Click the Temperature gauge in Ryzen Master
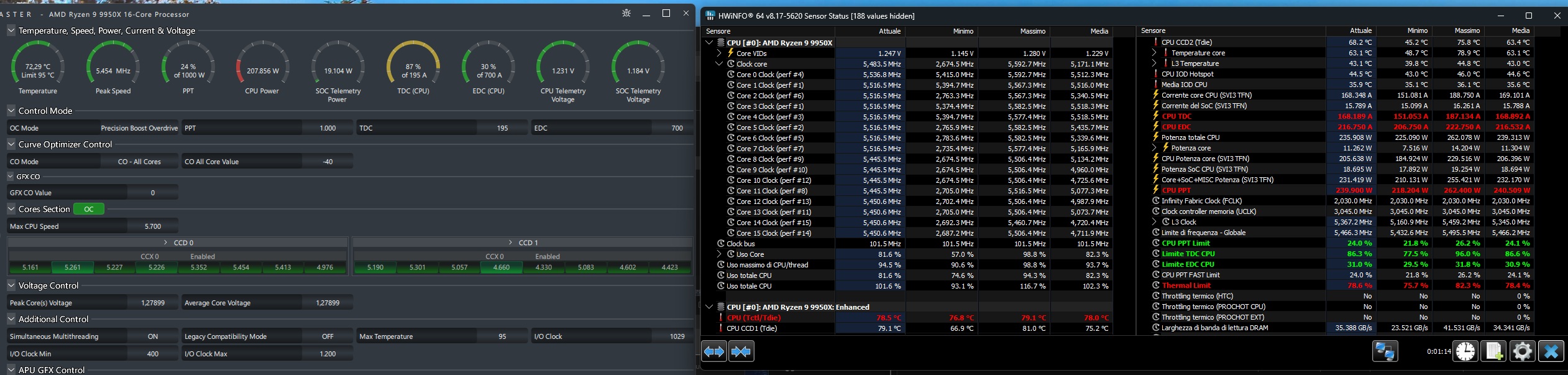The image size is (1568, 375). tap(38, 67)
